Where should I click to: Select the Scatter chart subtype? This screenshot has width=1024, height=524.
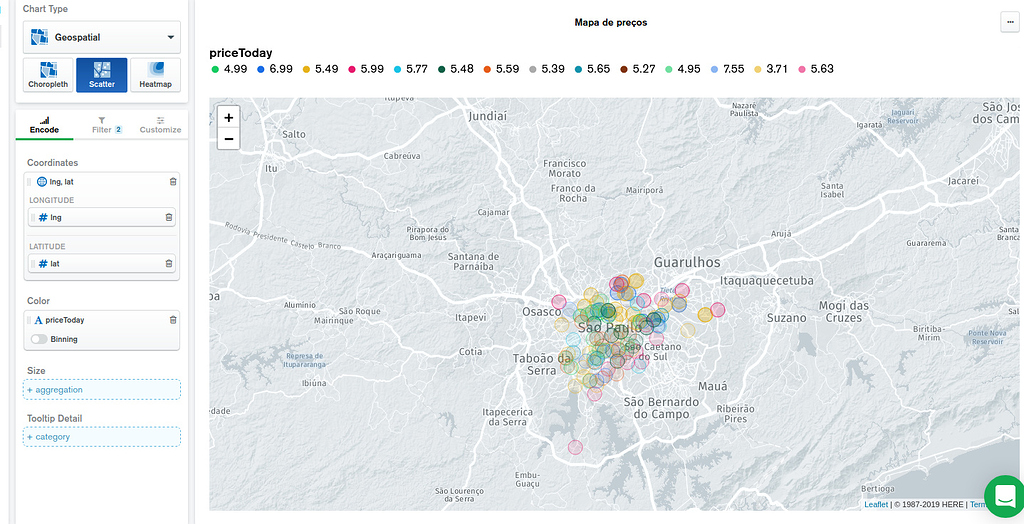101,75
